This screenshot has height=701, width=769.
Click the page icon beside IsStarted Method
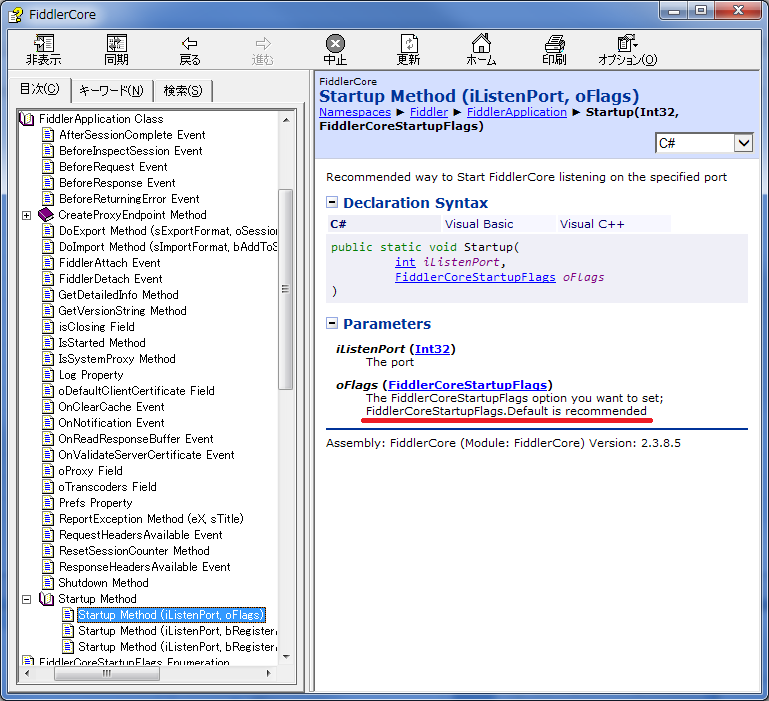click(x=48, y=342)
